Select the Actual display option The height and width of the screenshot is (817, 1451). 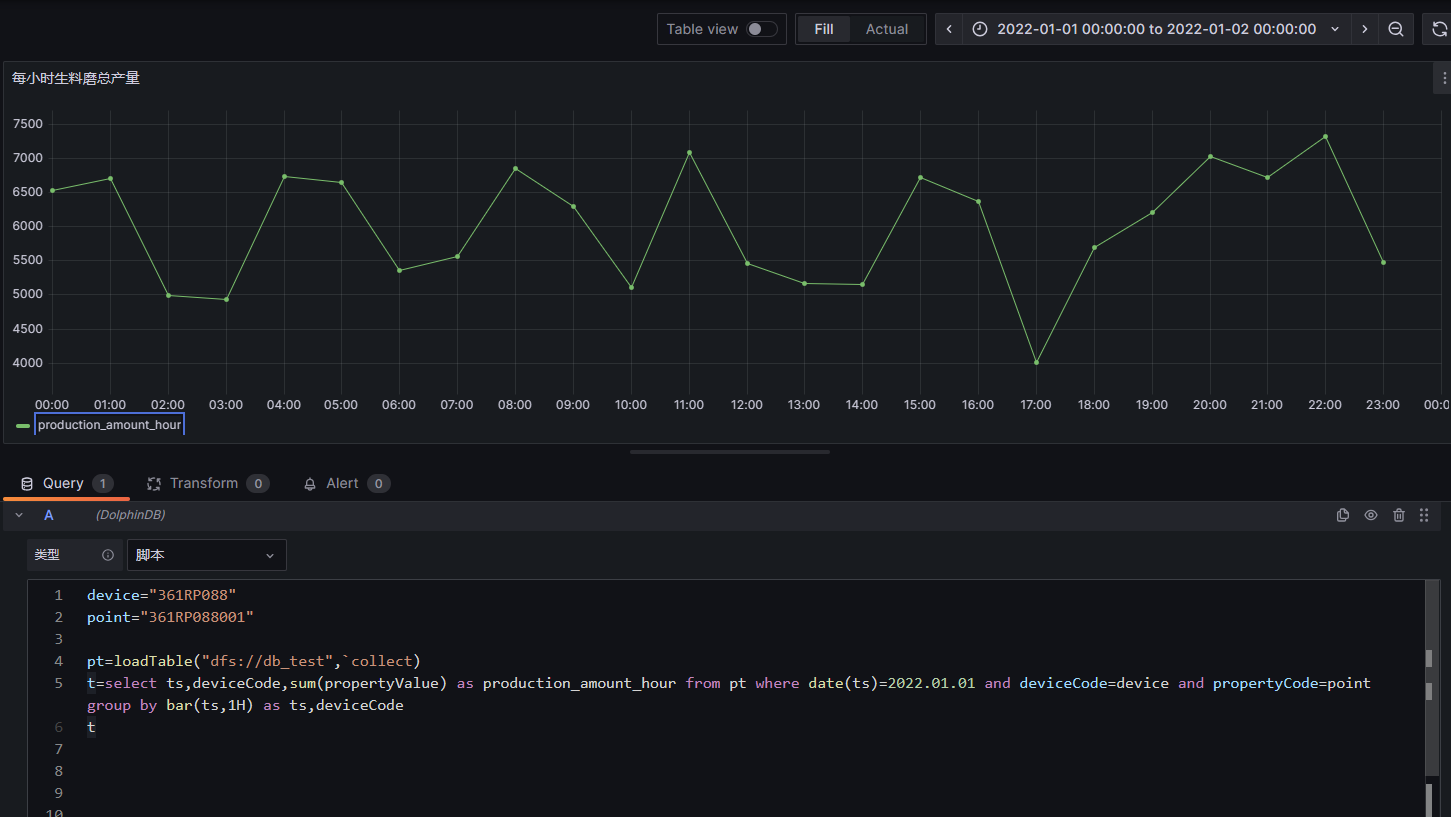coord(886,29)
